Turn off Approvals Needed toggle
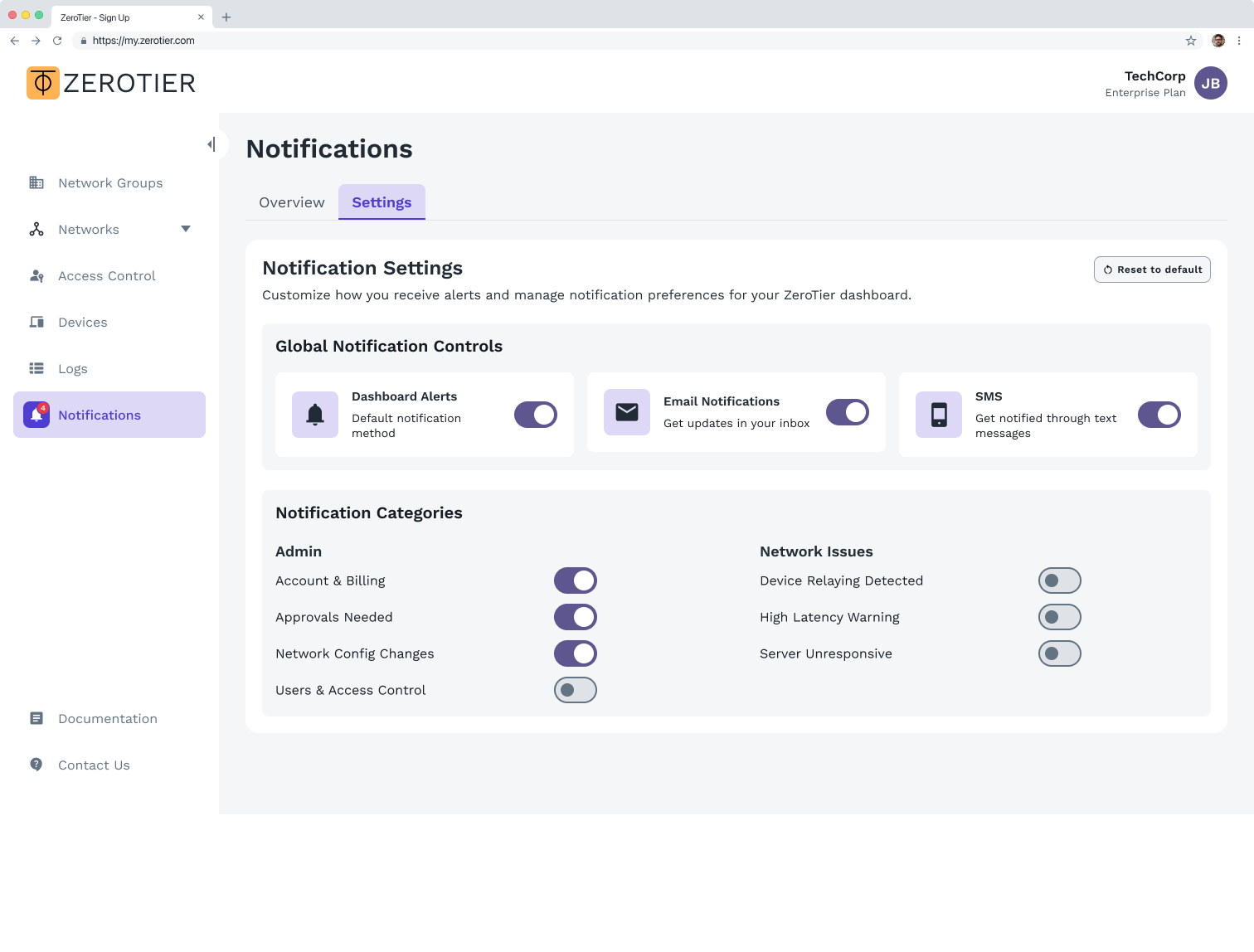1254x952 pixels. [x=576, y=617]
